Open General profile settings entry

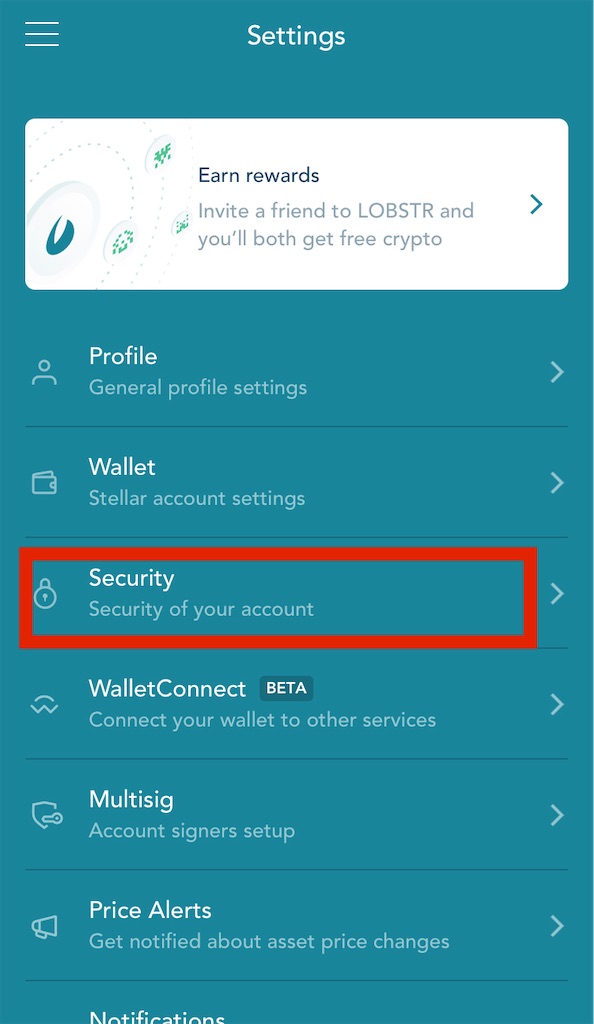(198, 388)
